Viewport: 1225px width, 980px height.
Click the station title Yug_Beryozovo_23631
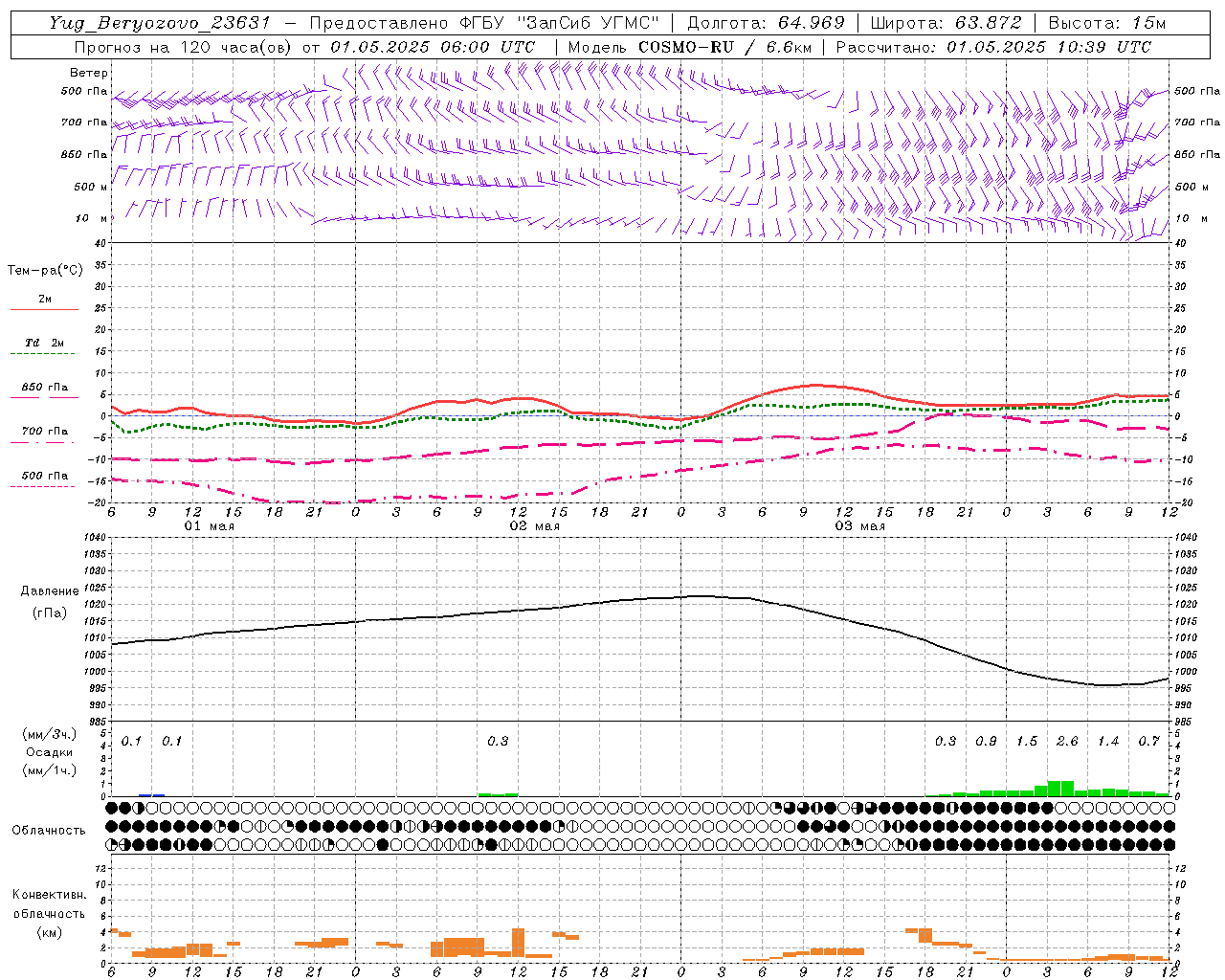pyautogui.click(x=161, y=23)
